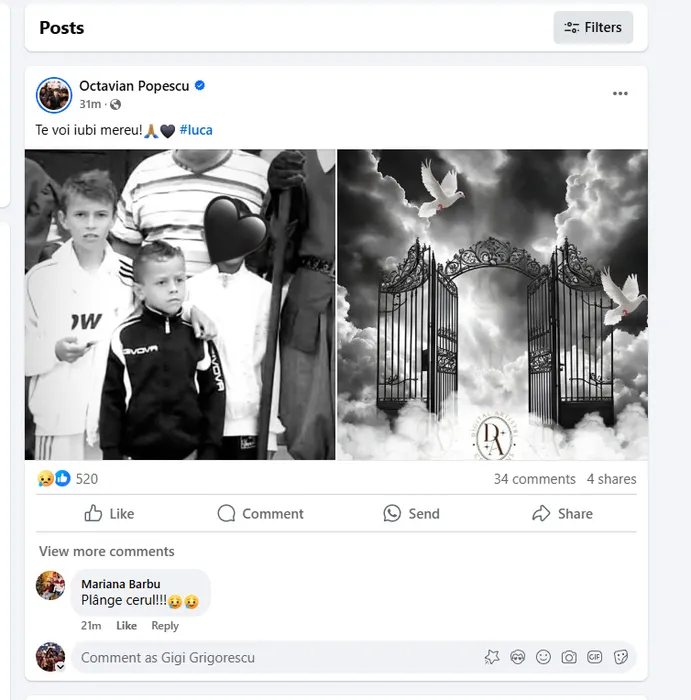Open the emoji picker in comment box

pos(543,657)
